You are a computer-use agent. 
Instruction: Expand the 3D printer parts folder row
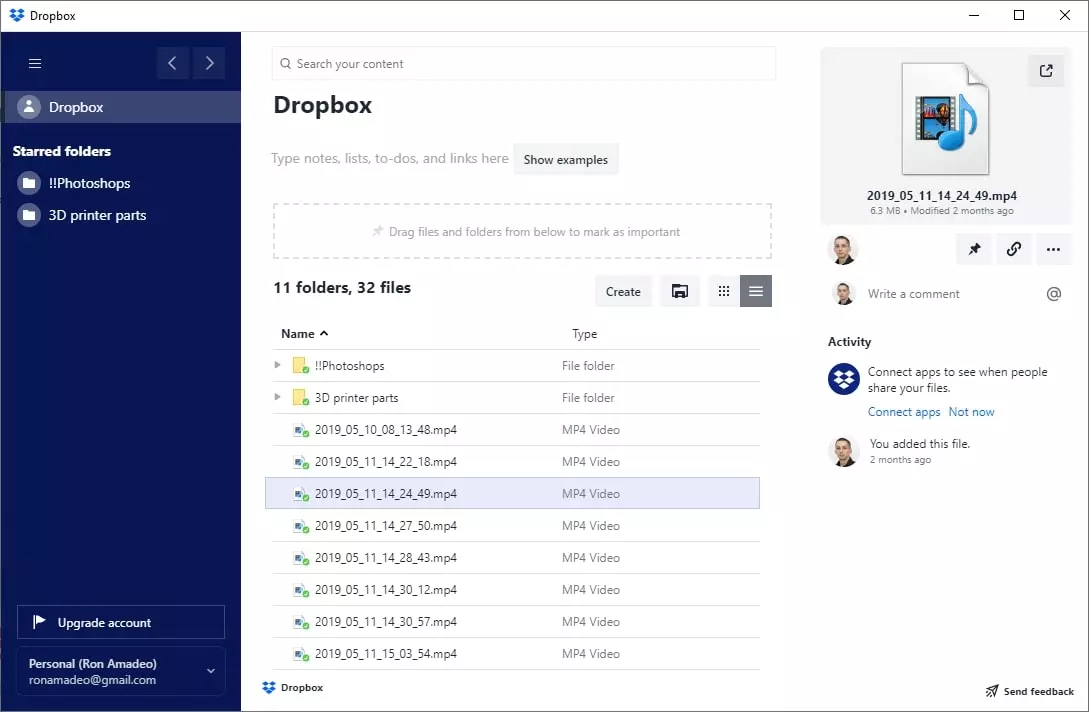278,397
